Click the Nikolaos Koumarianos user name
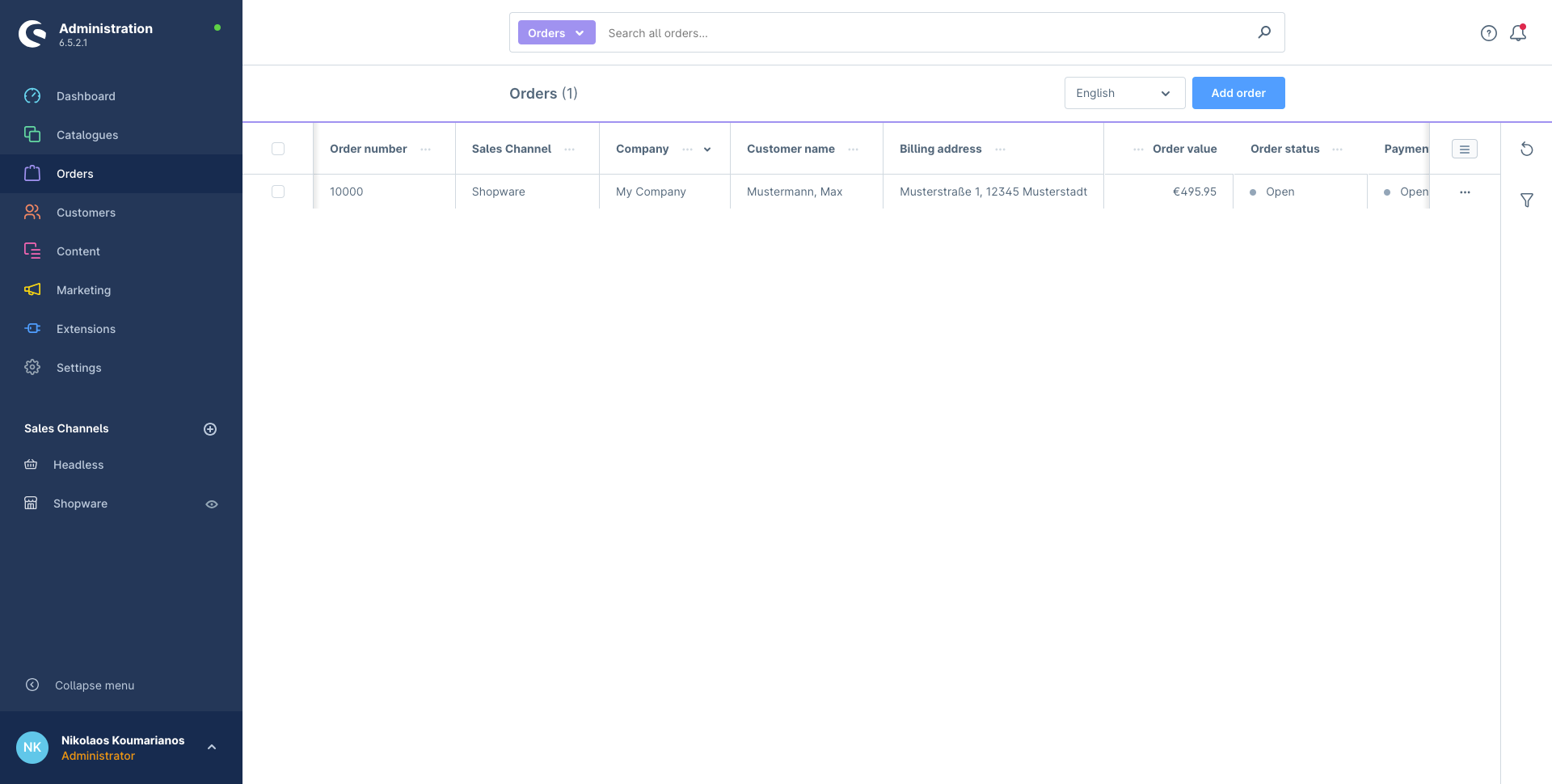1552x784 pixels. click(x=123, y=740)
